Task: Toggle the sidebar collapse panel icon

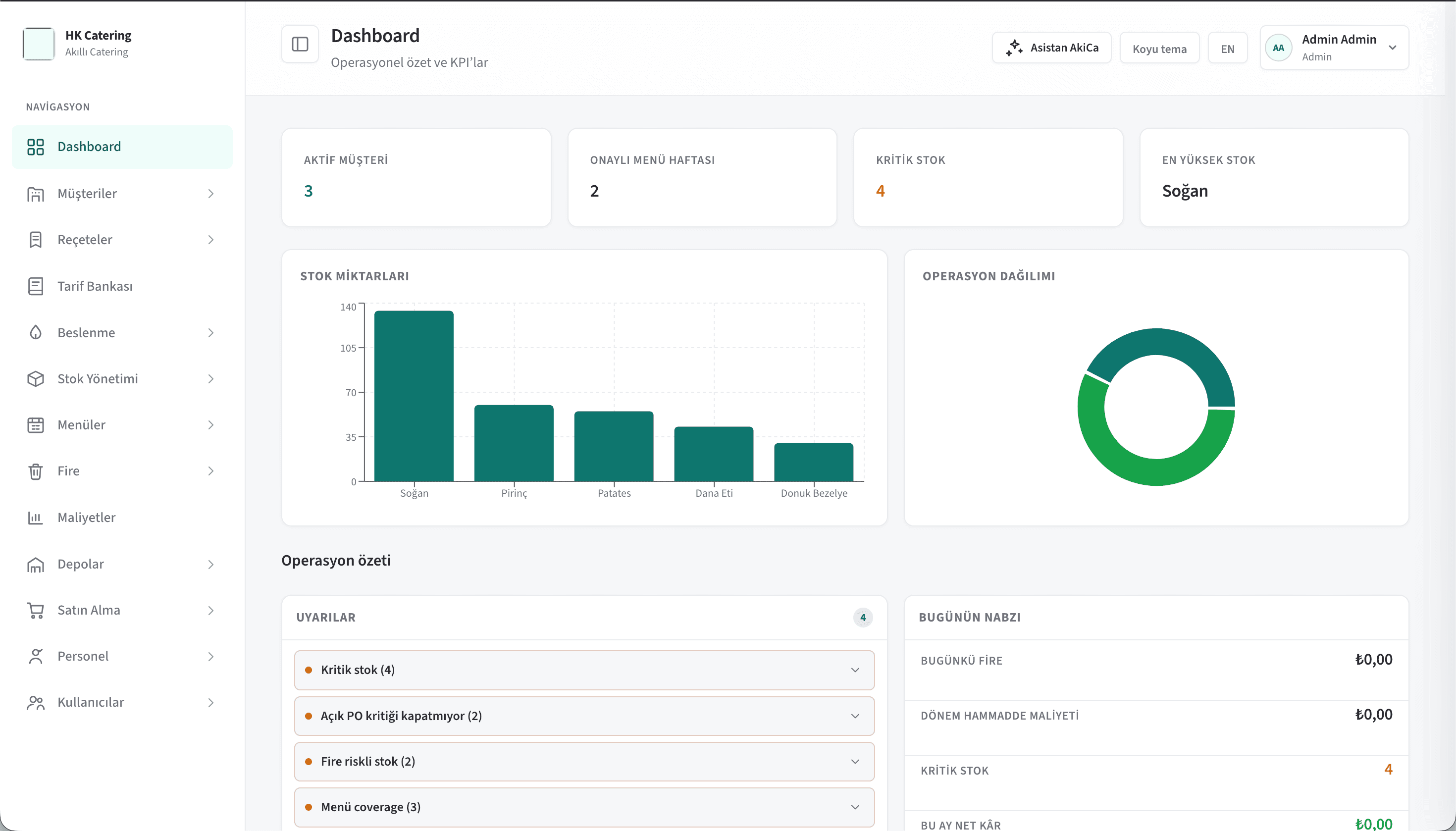Action: pyautogui.click(x=300, y=45)
